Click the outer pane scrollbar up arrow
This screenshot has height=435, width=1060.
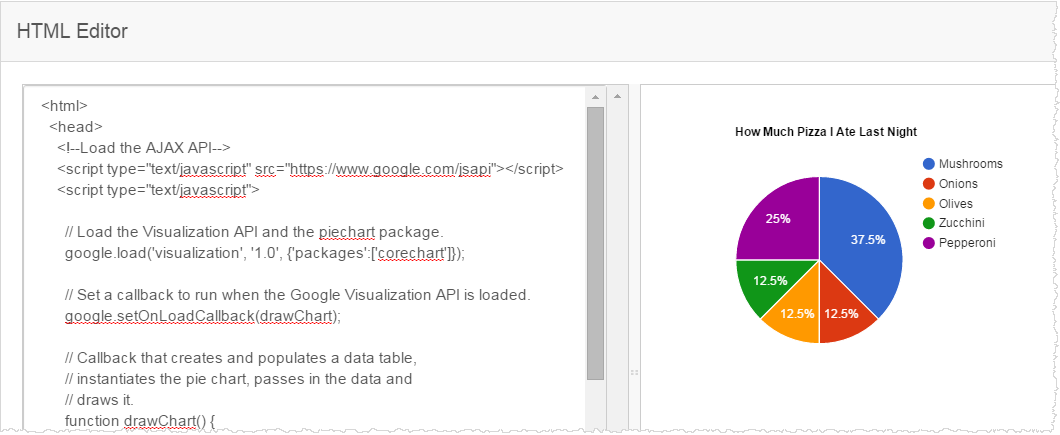[x=617, y=97]
